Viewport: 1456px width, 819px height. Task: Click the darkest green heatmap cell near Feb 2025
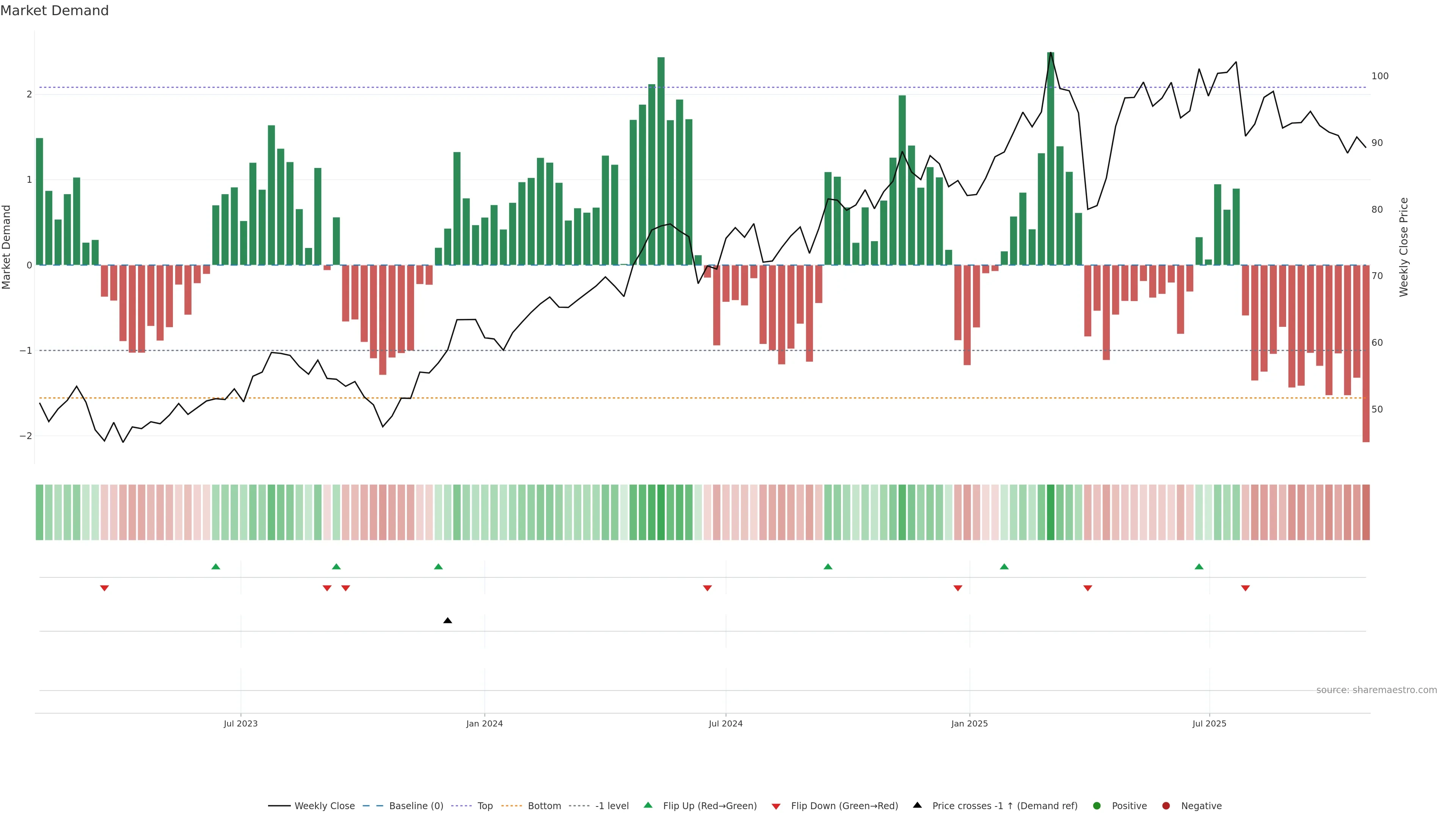1051,512
